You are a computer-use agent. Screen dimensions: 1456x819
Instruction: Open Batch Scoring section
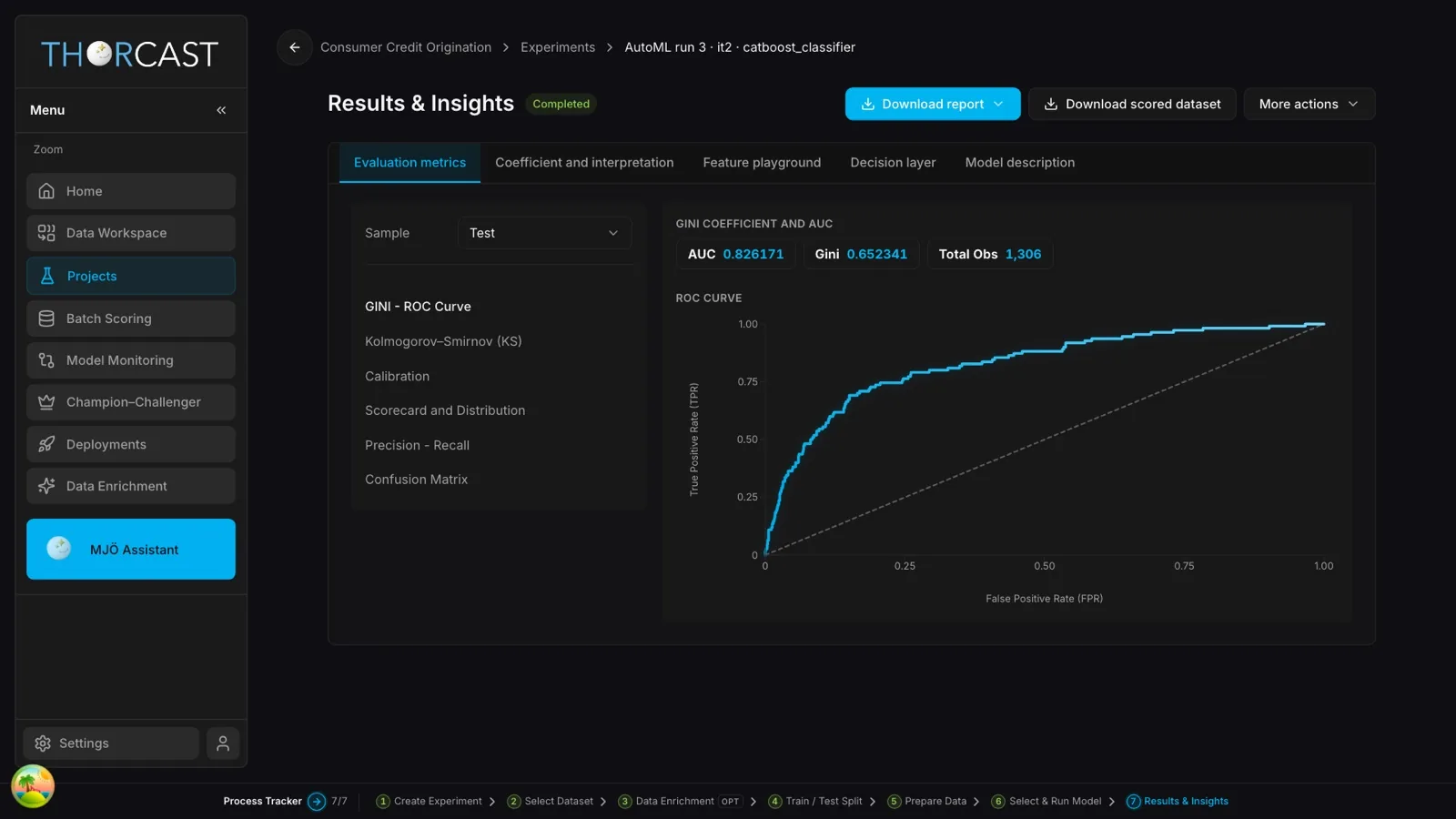(x=131, y=318)
